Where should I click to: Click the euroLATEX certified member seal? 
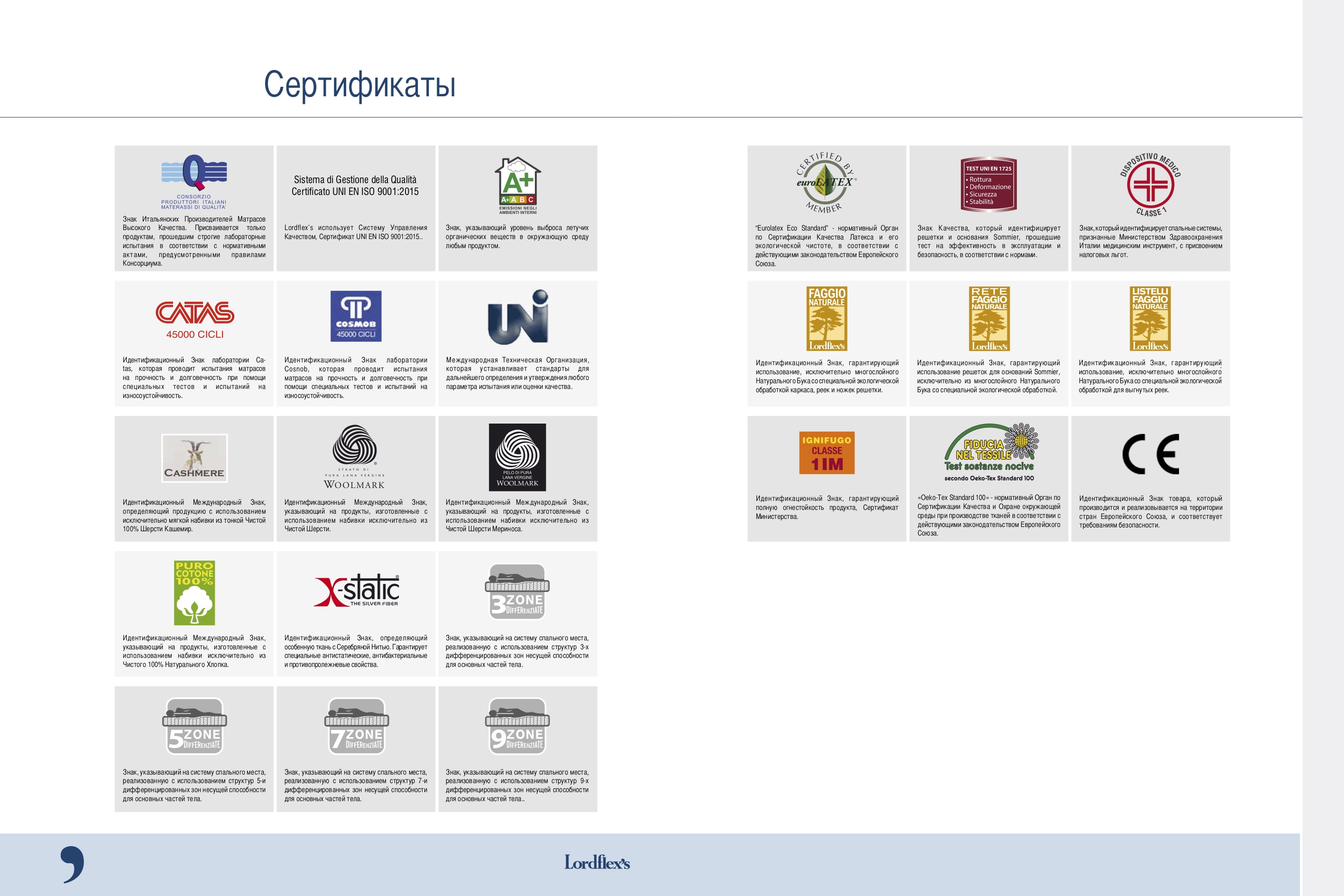coord(826,182)
